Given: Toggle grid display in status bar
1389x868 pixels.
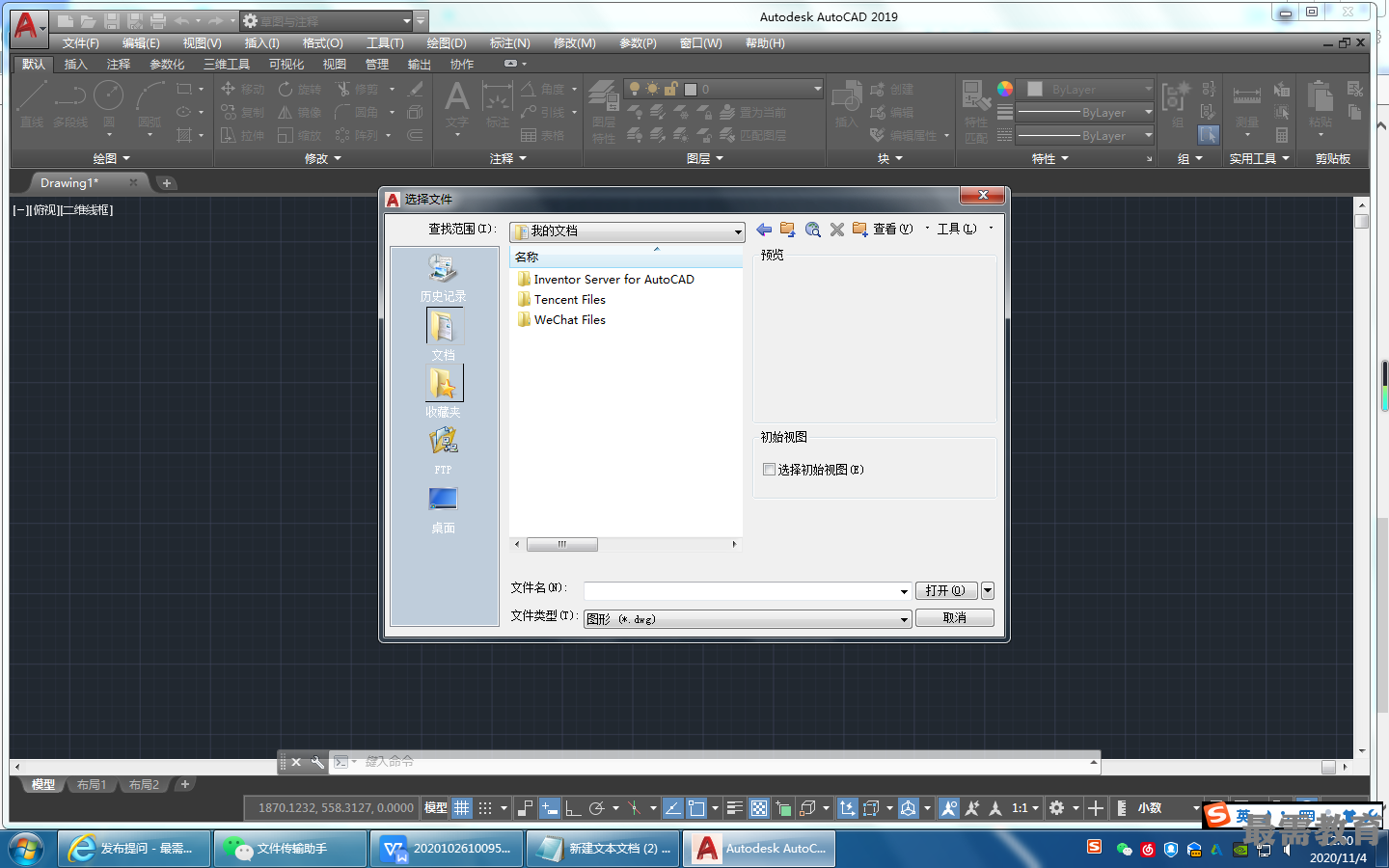Looking at the screenshot, I should coord(462,808).
